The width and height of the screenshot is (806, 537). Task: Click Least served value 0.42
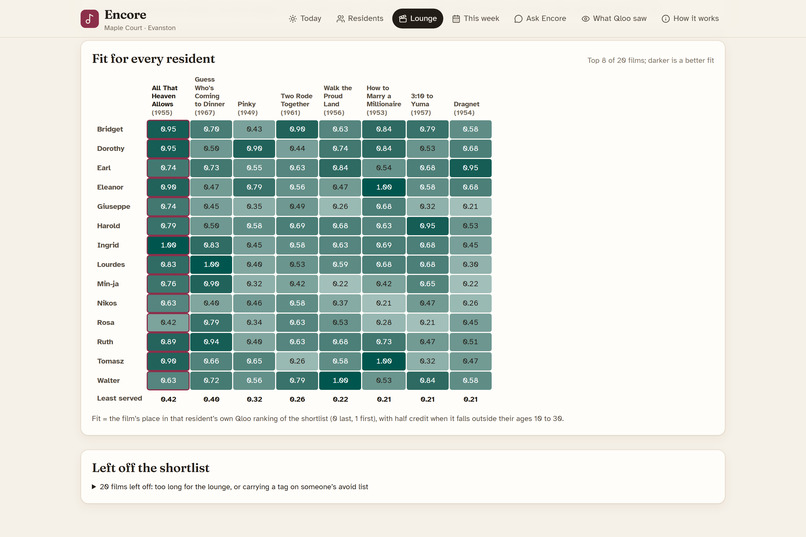click(x=168, y=399)
